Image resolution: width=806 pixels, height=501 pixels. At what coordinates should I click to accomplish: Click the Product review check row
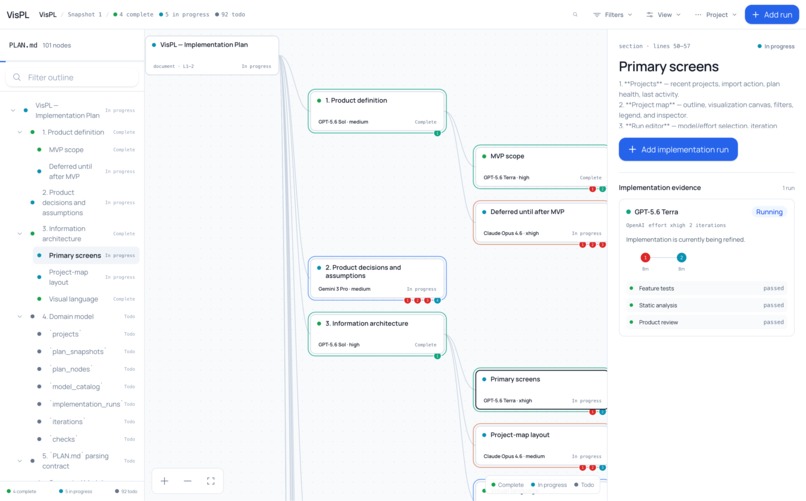tap(707, 322)
